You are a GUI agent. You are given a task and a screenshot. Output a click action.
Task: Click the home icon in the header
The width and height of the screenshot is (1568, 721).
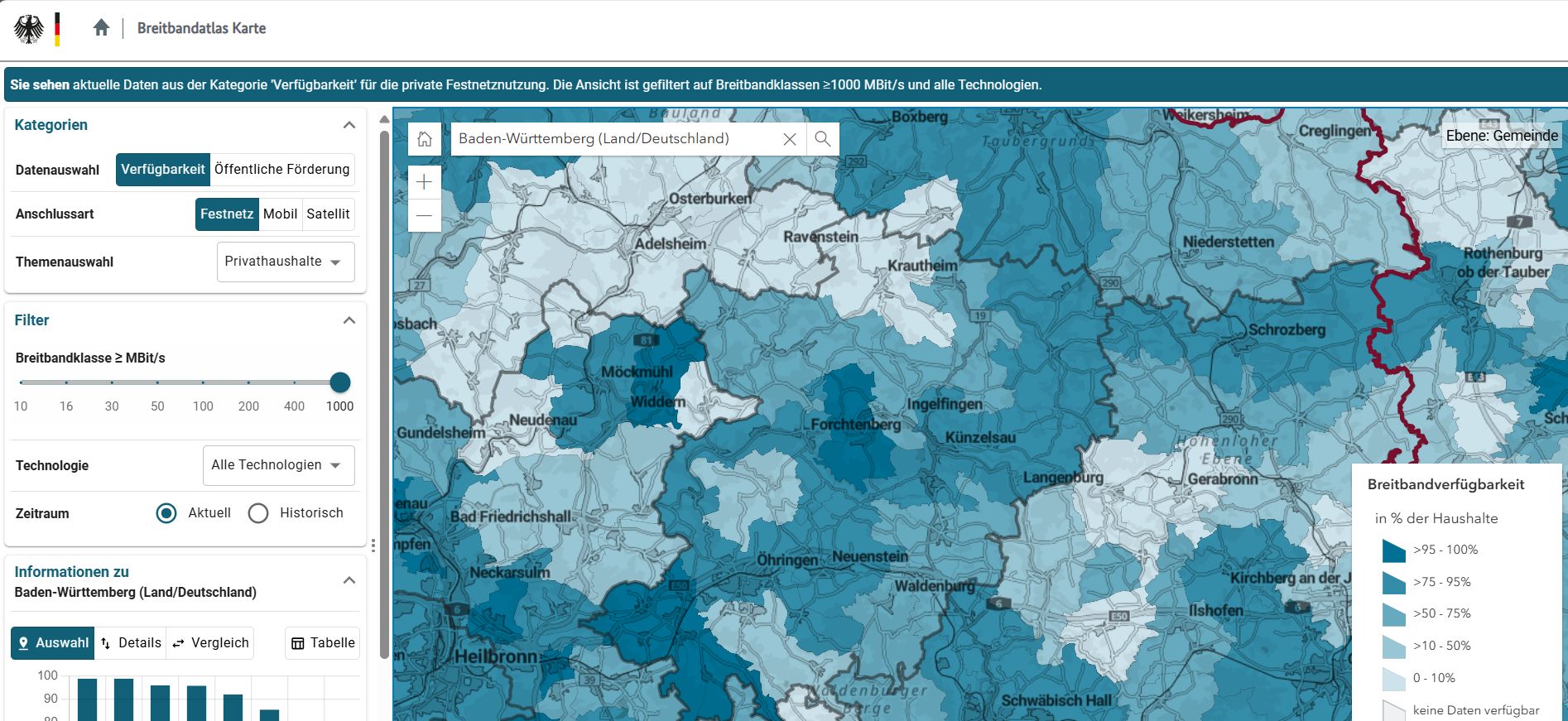[x=101, y=28]
